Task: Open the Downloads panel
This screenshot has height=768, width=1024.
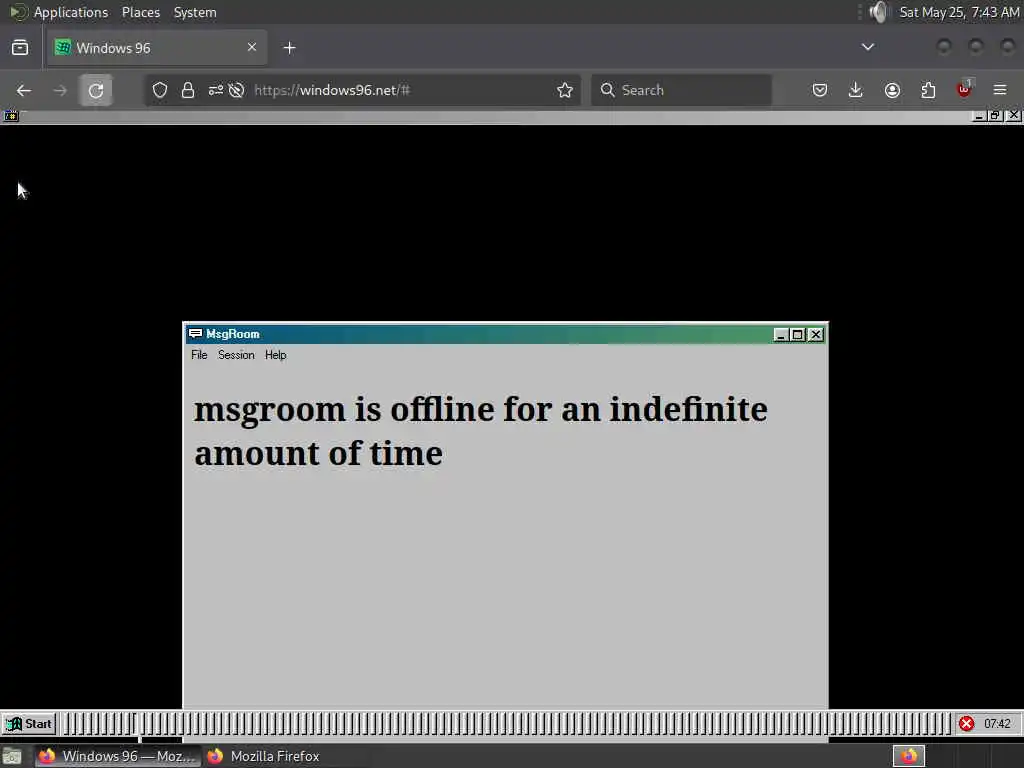Action: [856, 90]
